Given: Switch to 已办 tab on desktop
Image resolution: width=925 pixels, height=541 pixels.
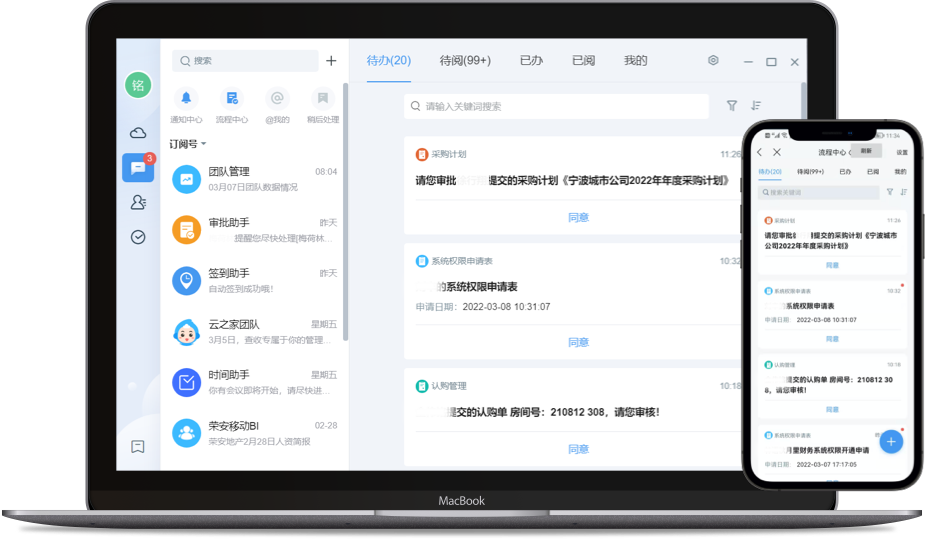Looking at the screenshot, I should click(x=531, y=60).
